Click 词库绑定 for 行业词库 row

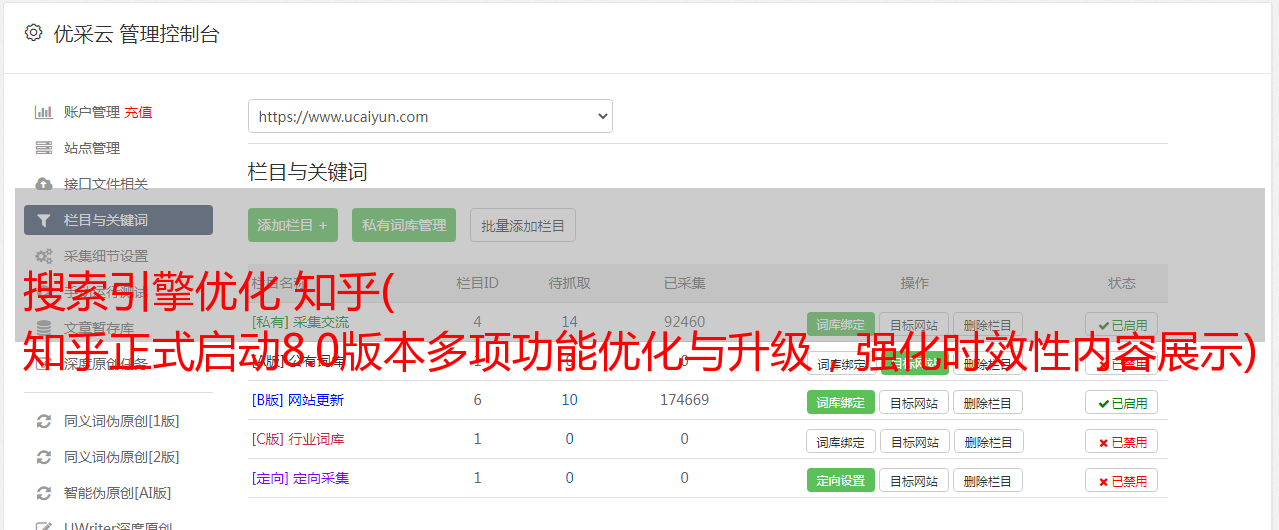coord(841,441)
